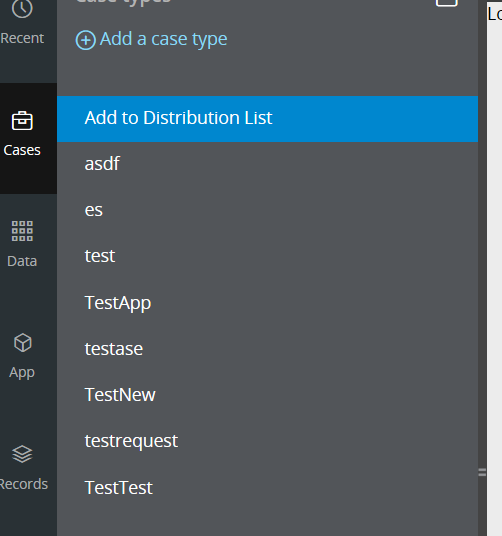Click the plus icon beside Add a case type
502x536 pixels.
tap(85, 40)
